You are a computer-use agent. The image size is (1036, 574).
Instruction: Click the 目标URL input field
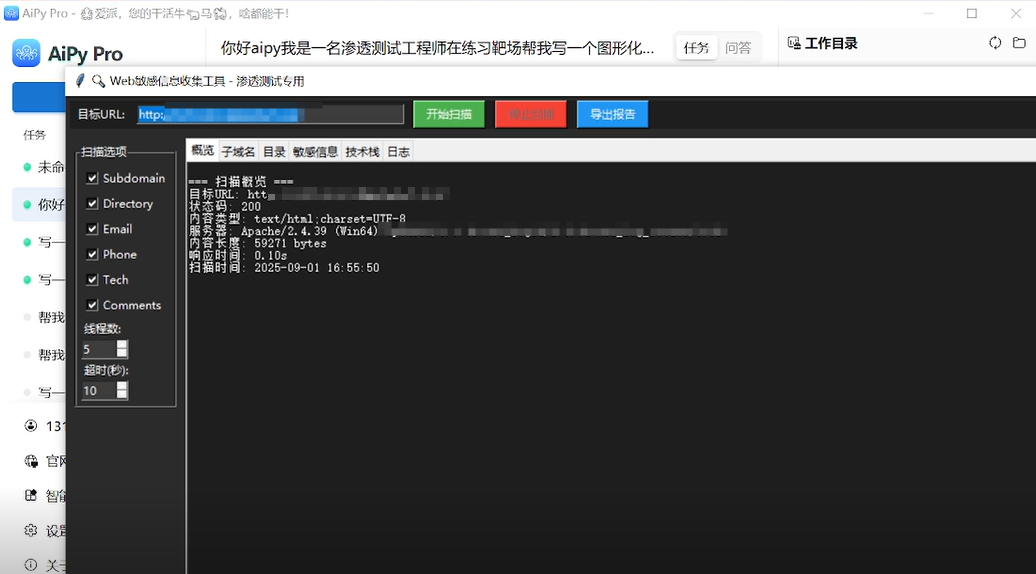coord(271,114)
